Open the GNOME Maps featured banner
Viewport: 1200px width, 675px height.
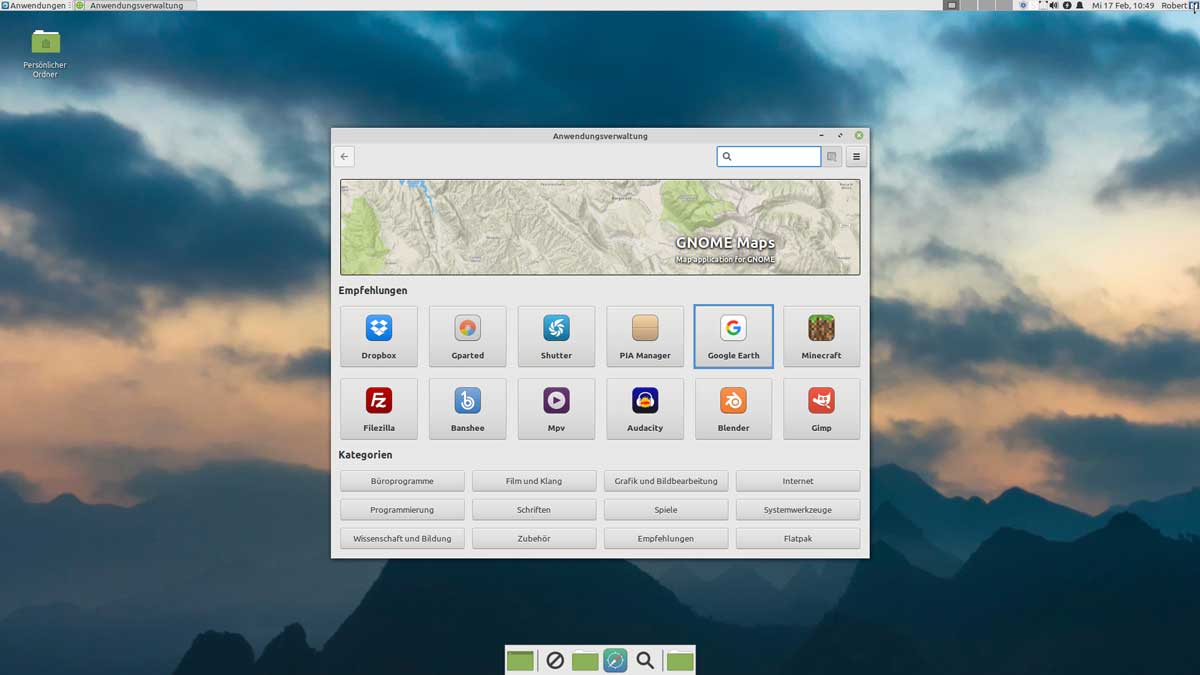coord(600,227)
